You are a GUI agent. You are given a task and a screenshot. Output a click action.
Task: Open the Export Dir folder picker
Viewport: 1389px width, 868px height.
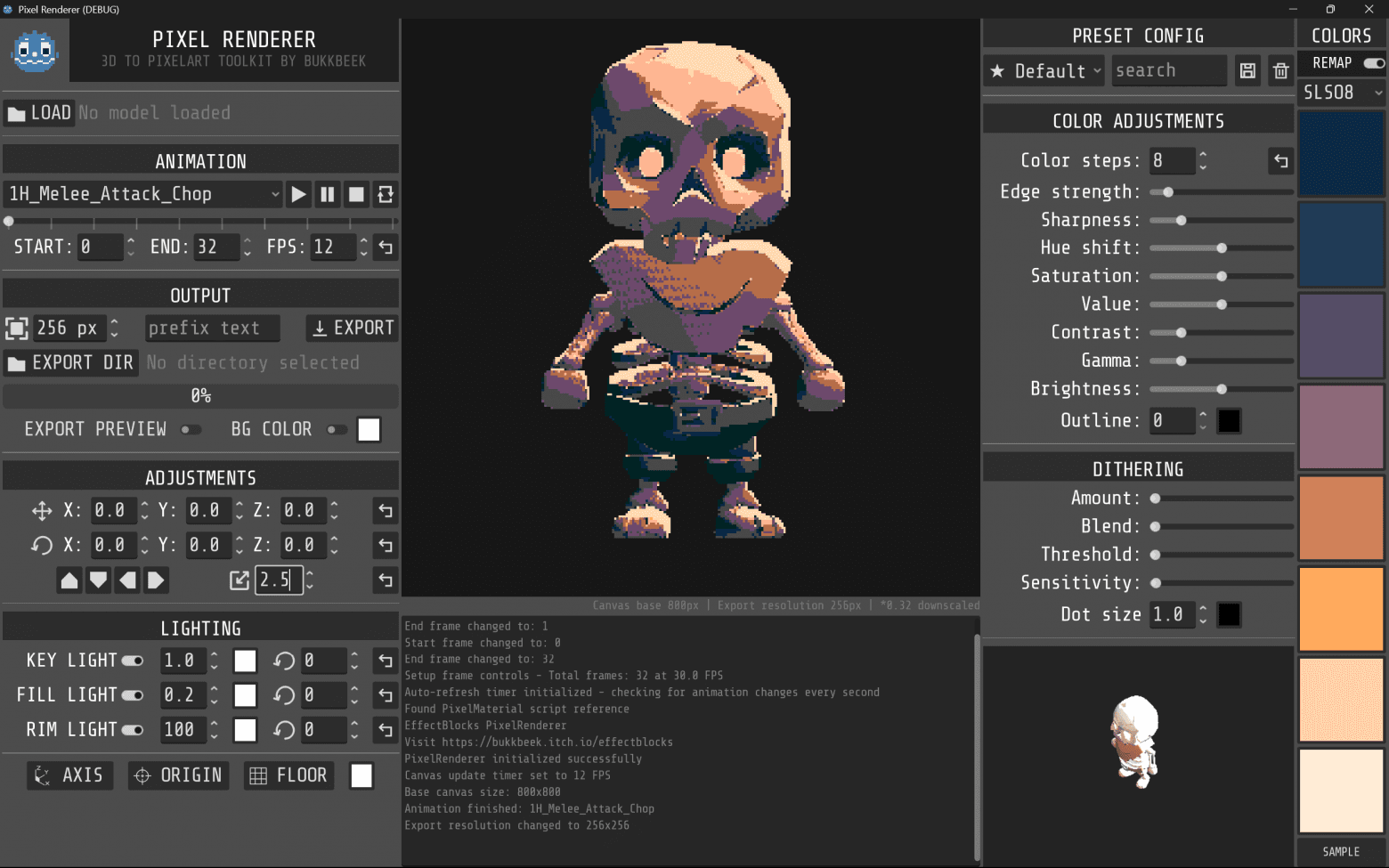tap(71, 362)
